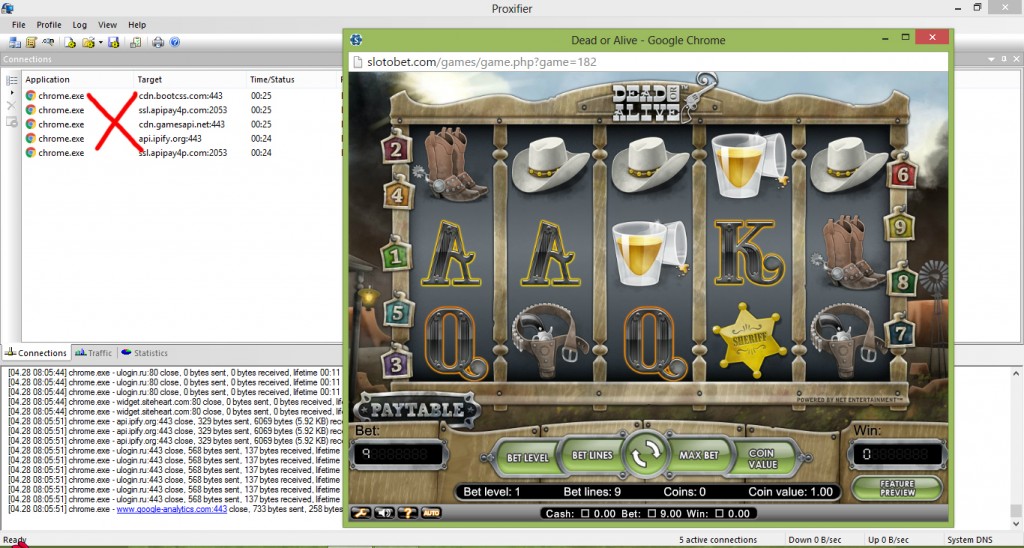Viewport: 1024px width, 548px height.
Task: Open Name Resolution (.com) settings icon
Action: [48, 42]
